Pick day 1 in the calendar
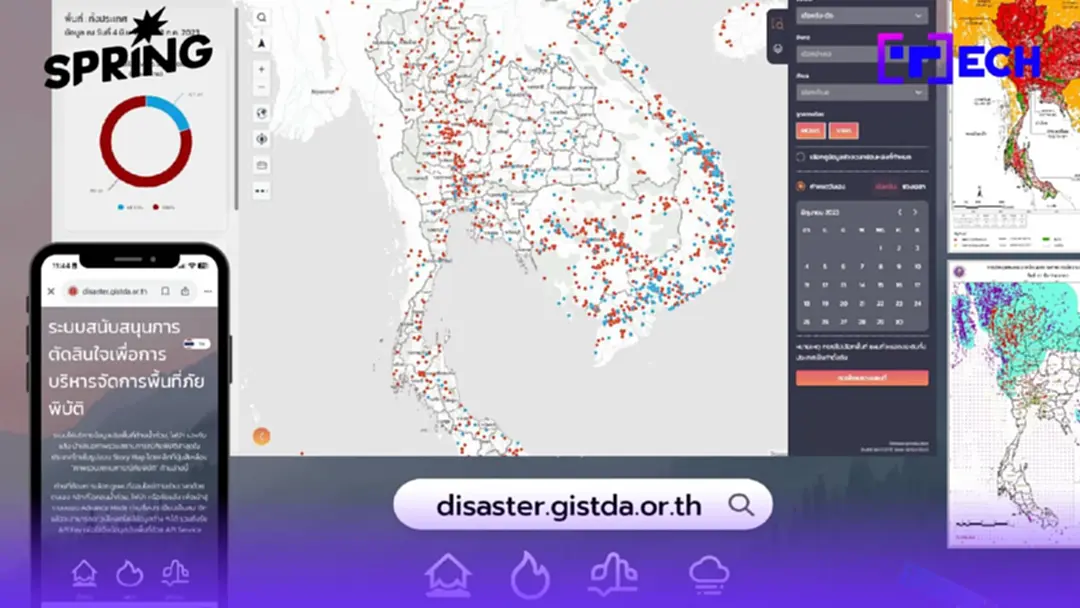 [880, 248]
